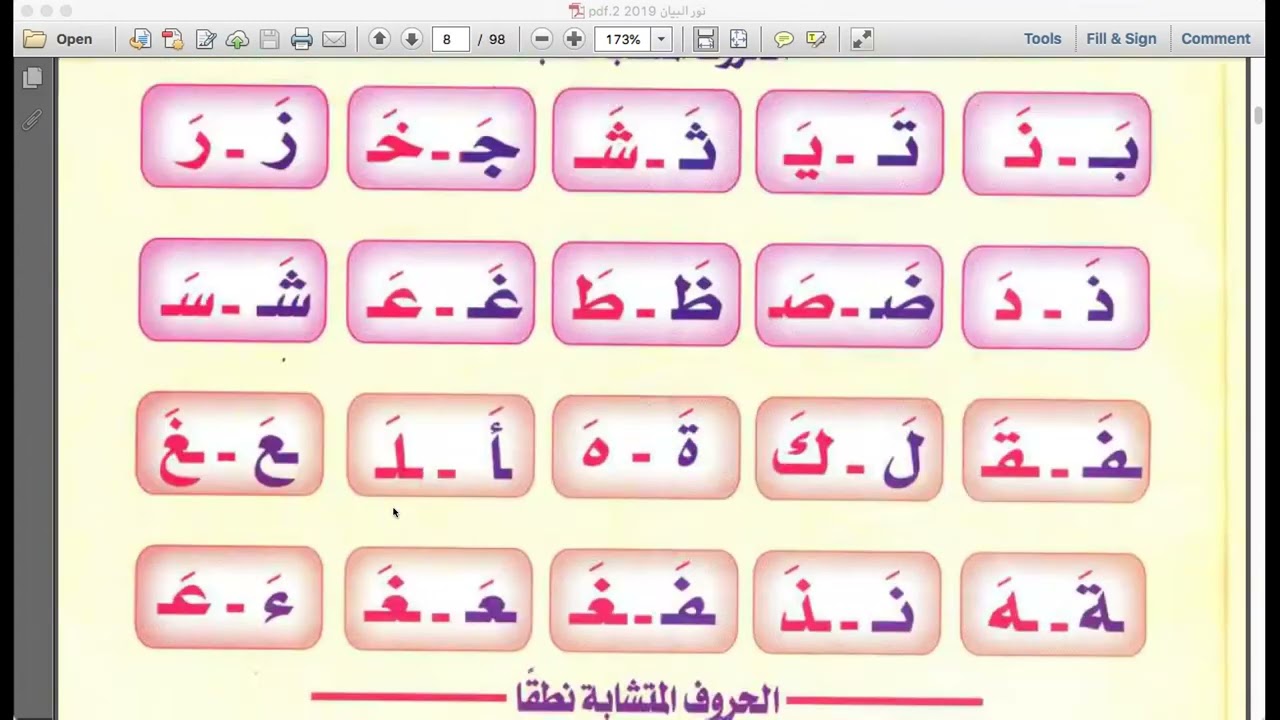Open the zoom level dropdown arrow
This screenshot has width=1280, height=720.
click(661, 39)
